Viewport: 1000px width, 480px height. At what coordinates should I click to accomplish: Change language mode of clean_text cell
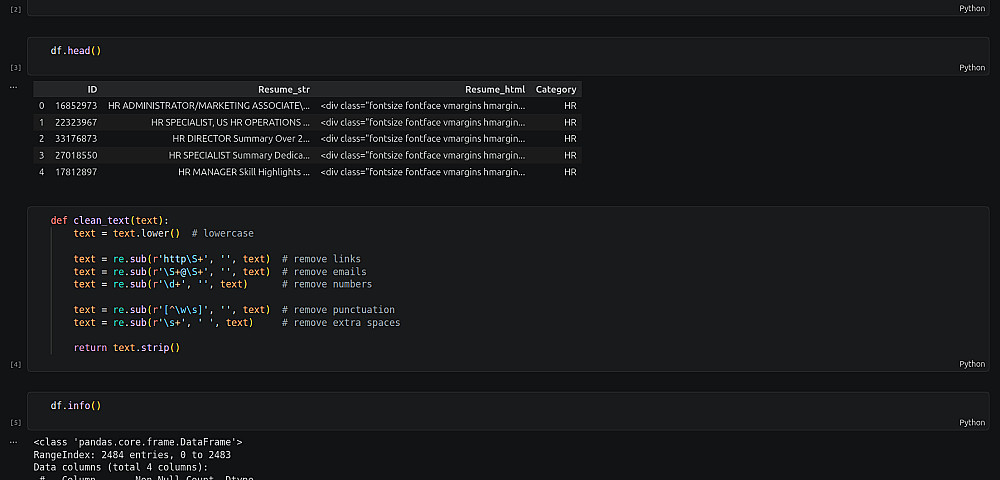(x=972, y=364)
